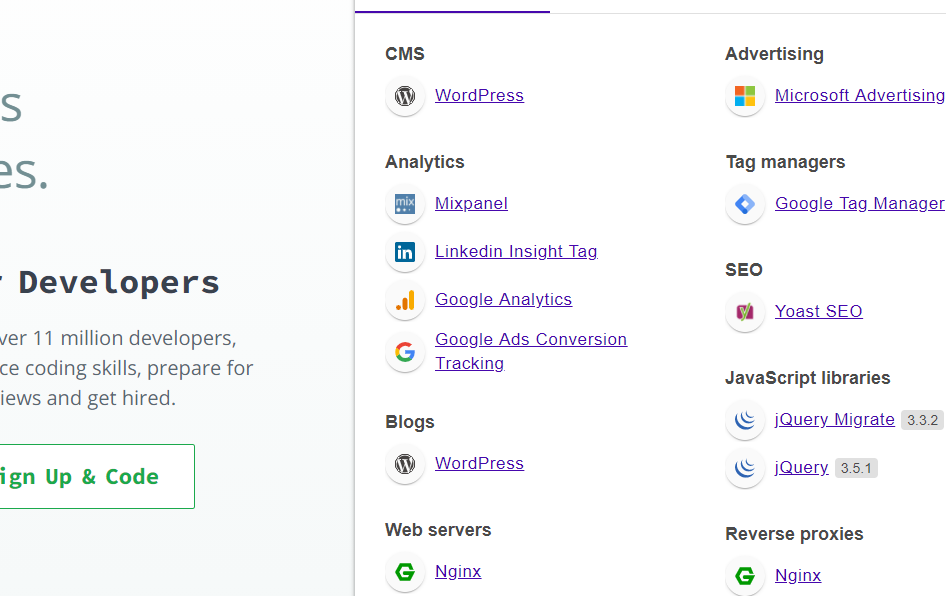
Task: Click the Mixpanel logo icon
Action: point(405,204)
